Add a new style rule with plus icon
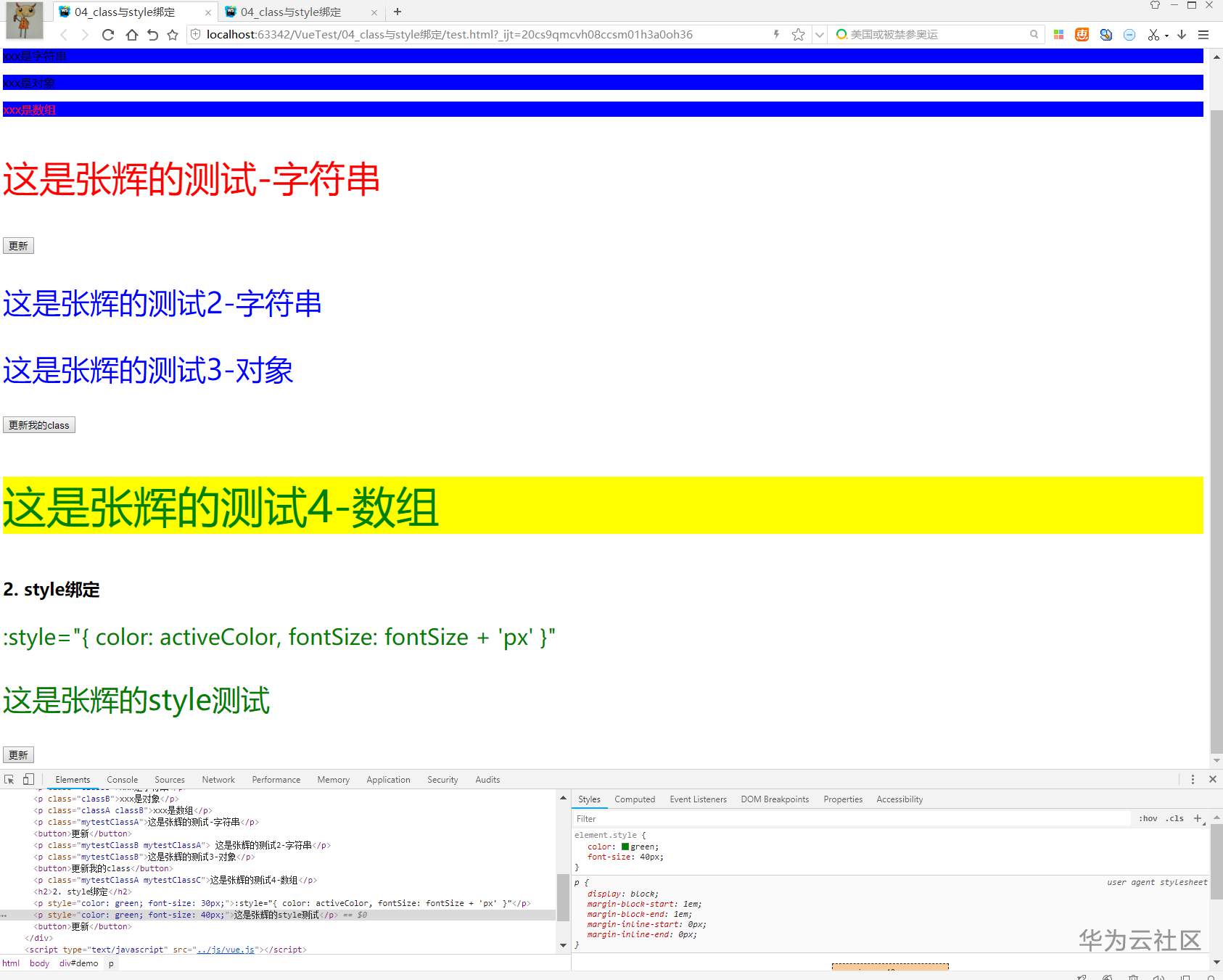The image size is (1223, 980). click(x=1198, y=818)
